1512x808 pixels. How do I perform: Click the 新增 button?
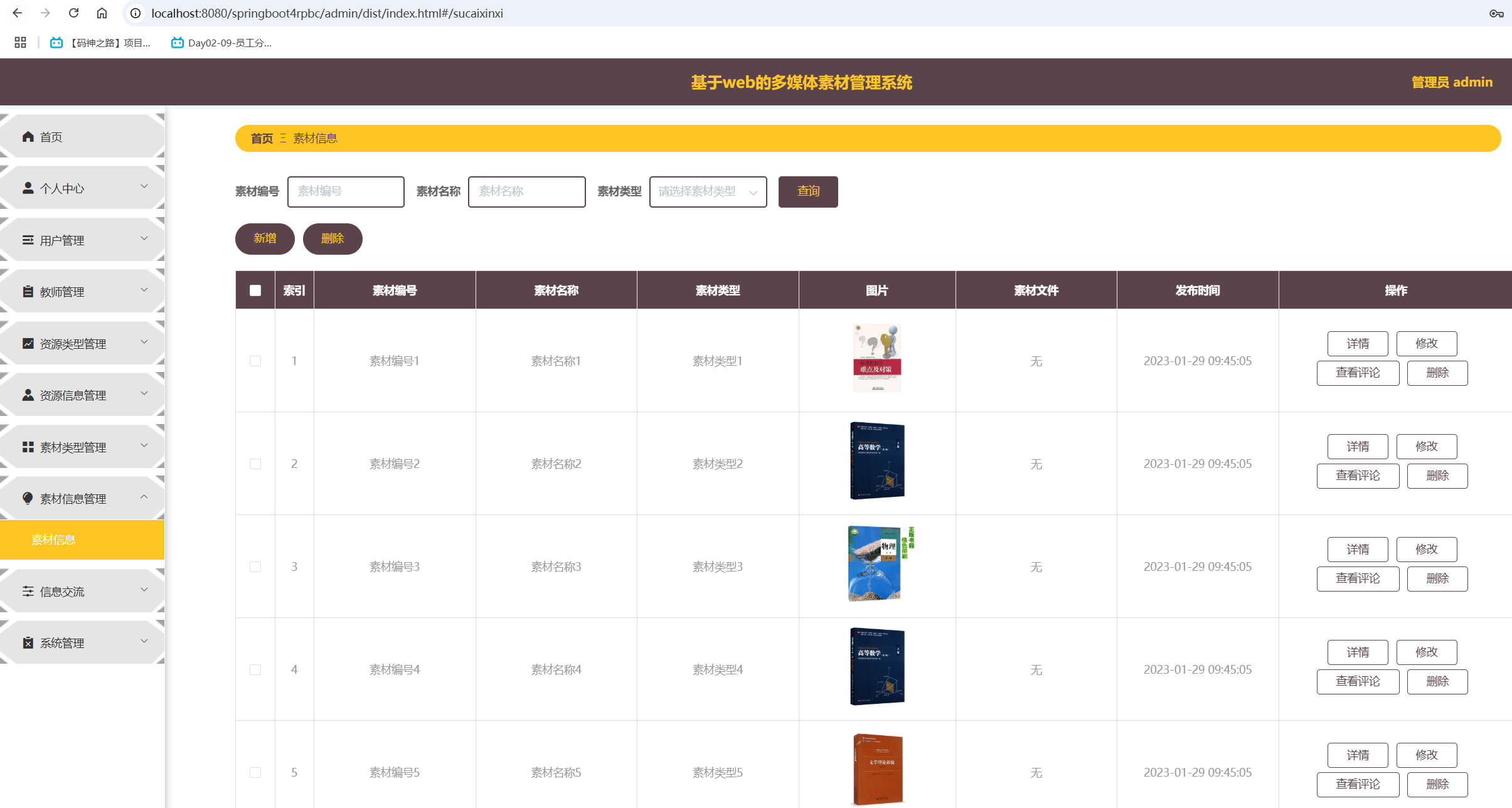[x=265, y=239]
